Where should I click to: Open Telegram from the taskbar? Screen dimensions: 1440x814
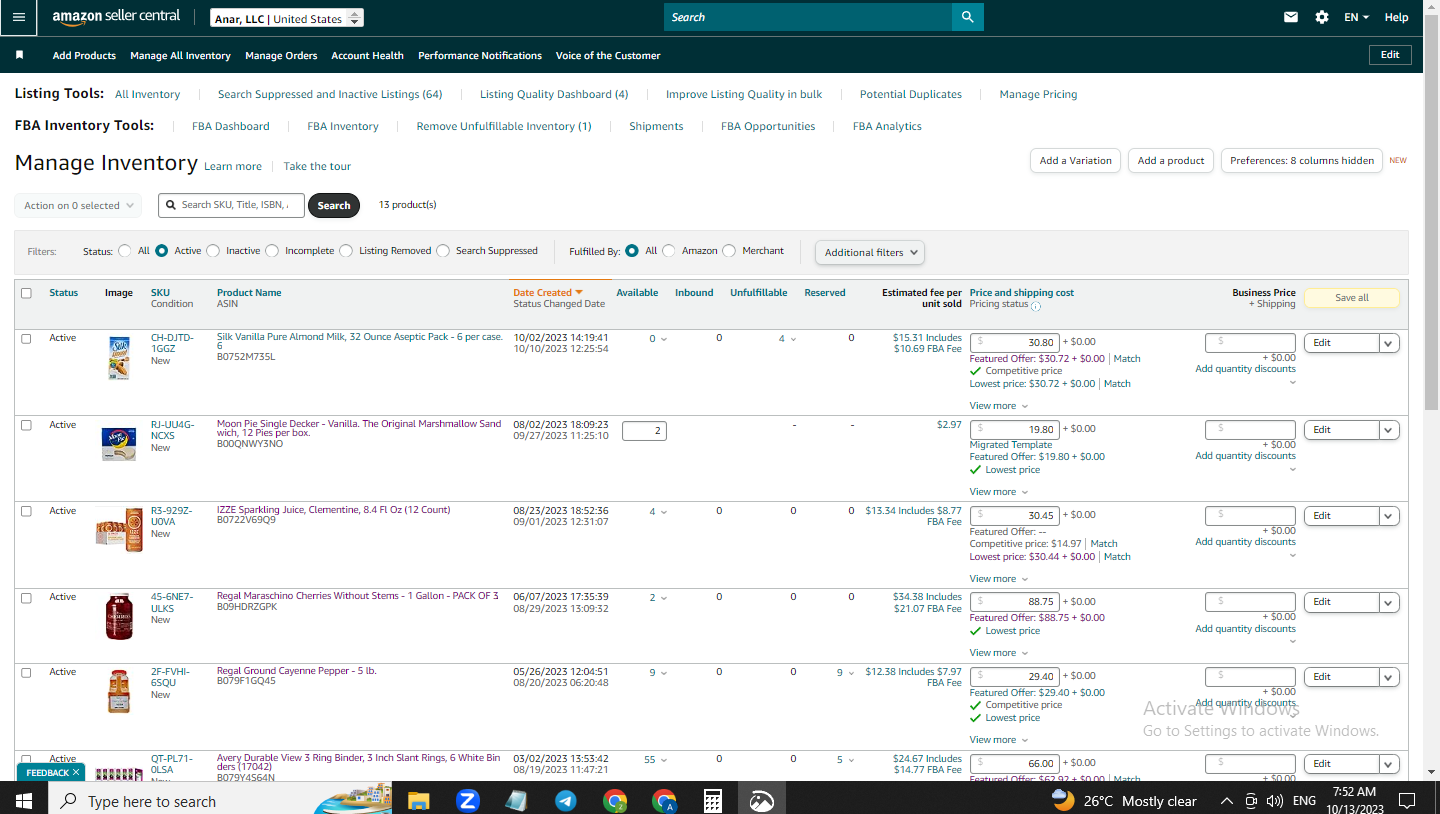tap(565, 801)
